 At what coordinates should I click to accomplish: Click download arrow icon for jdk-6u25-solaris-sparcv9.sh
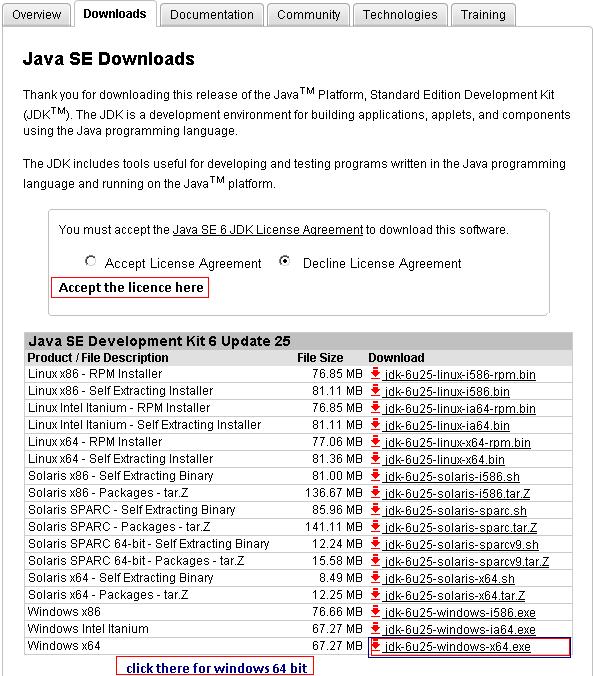[x=375, y=544]
